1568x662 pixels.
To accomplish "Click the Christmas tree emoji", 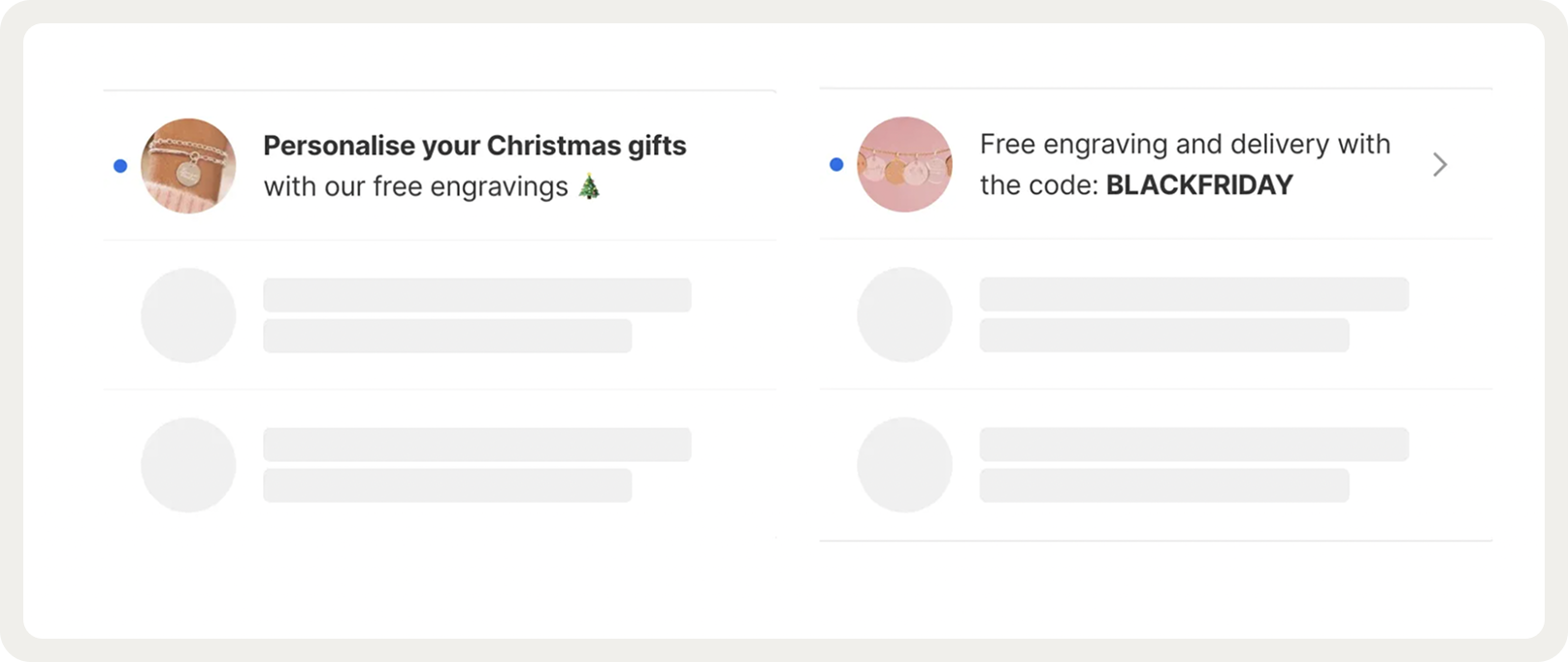I will [589, 186].
